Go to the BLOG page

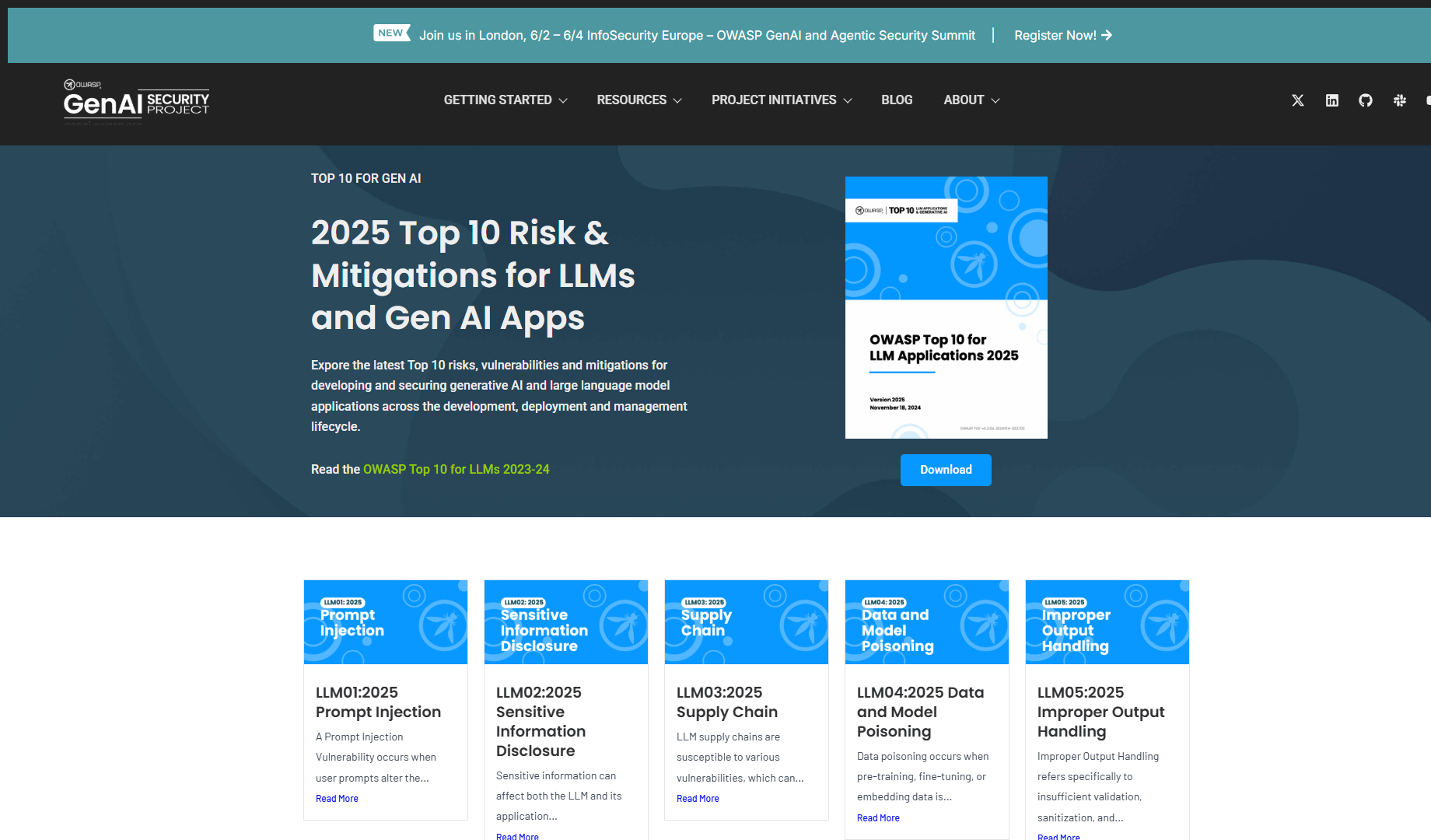pos(897,100)
